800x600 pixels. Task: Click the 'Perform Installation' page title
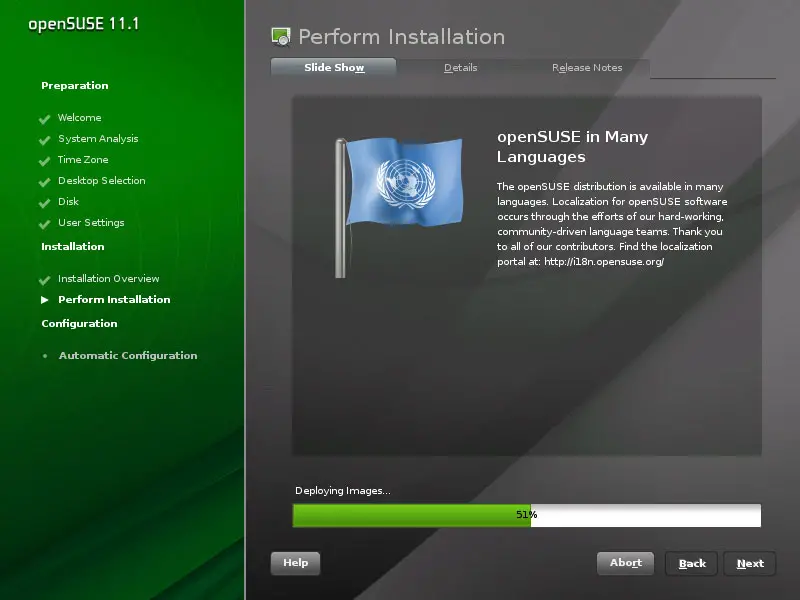pos(402,37)
